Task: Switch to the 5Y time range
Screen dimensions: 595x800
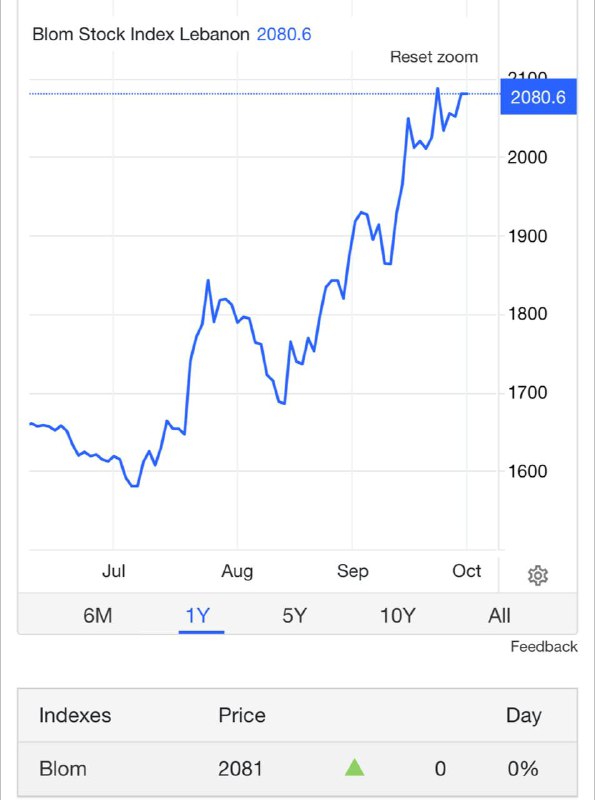Action: [294, 615]
